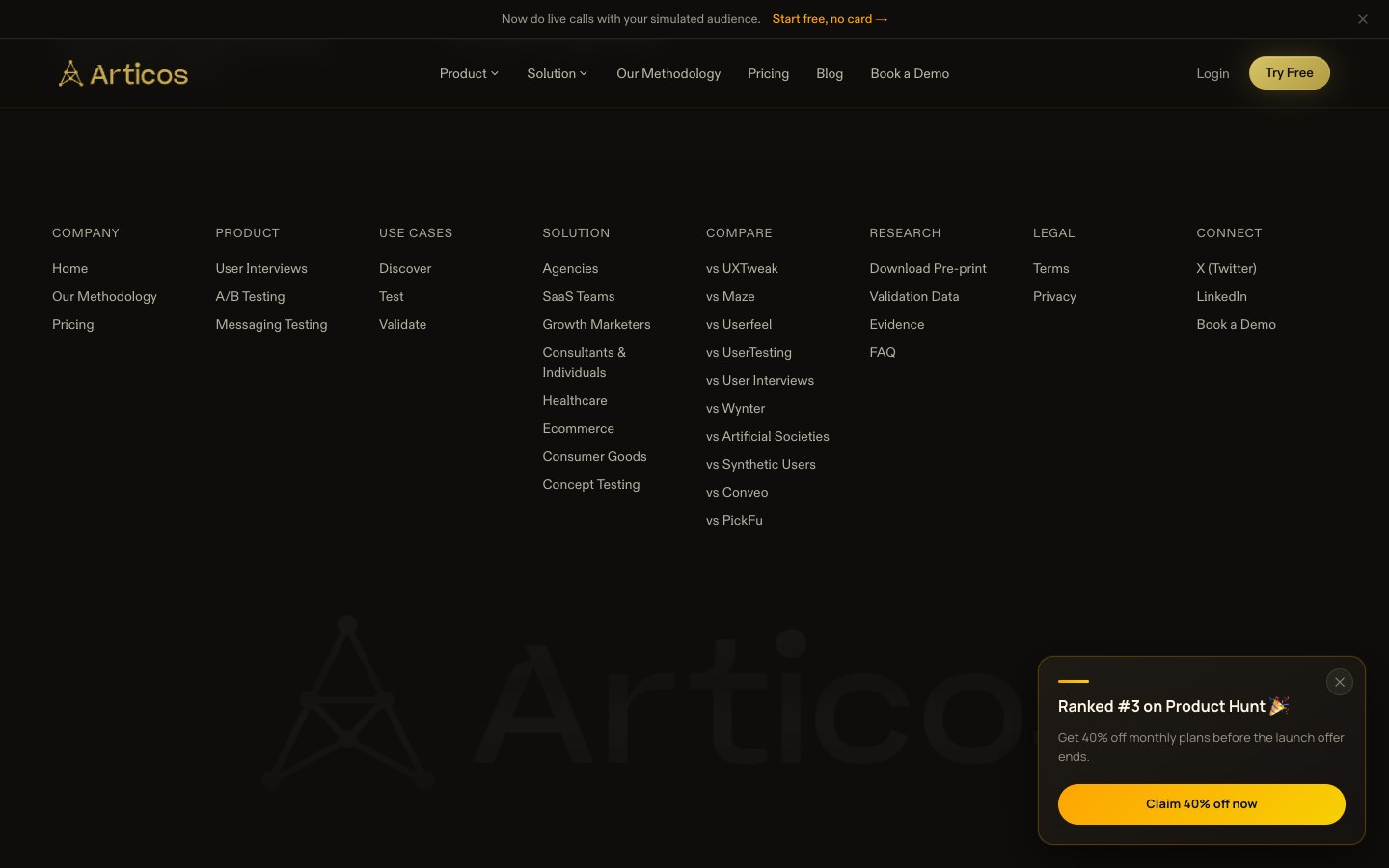
Task: Open Our Methodology footer link
Action: click(104, 296)
